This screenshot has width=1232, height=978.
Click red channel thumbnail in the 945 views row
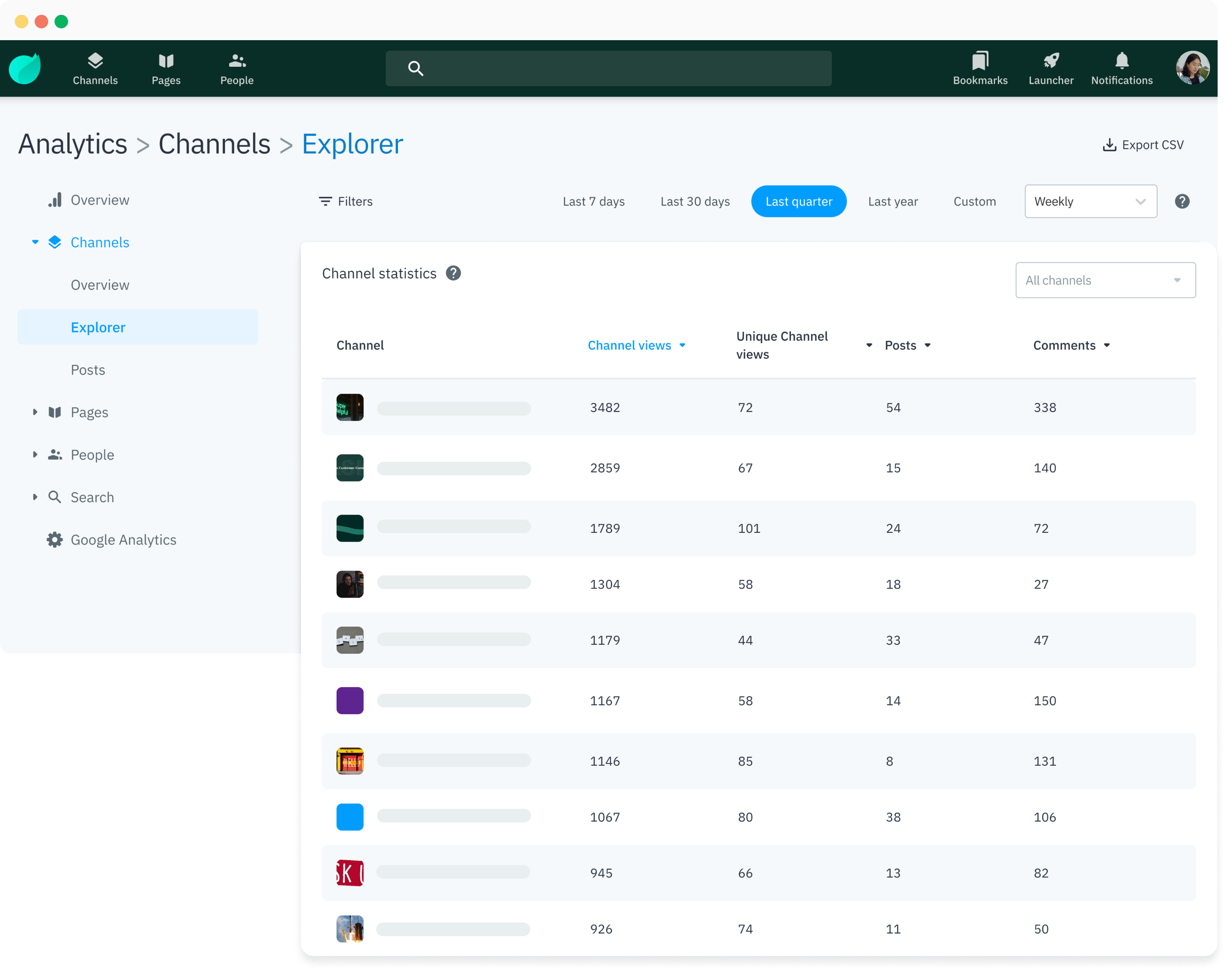point(350,873)
